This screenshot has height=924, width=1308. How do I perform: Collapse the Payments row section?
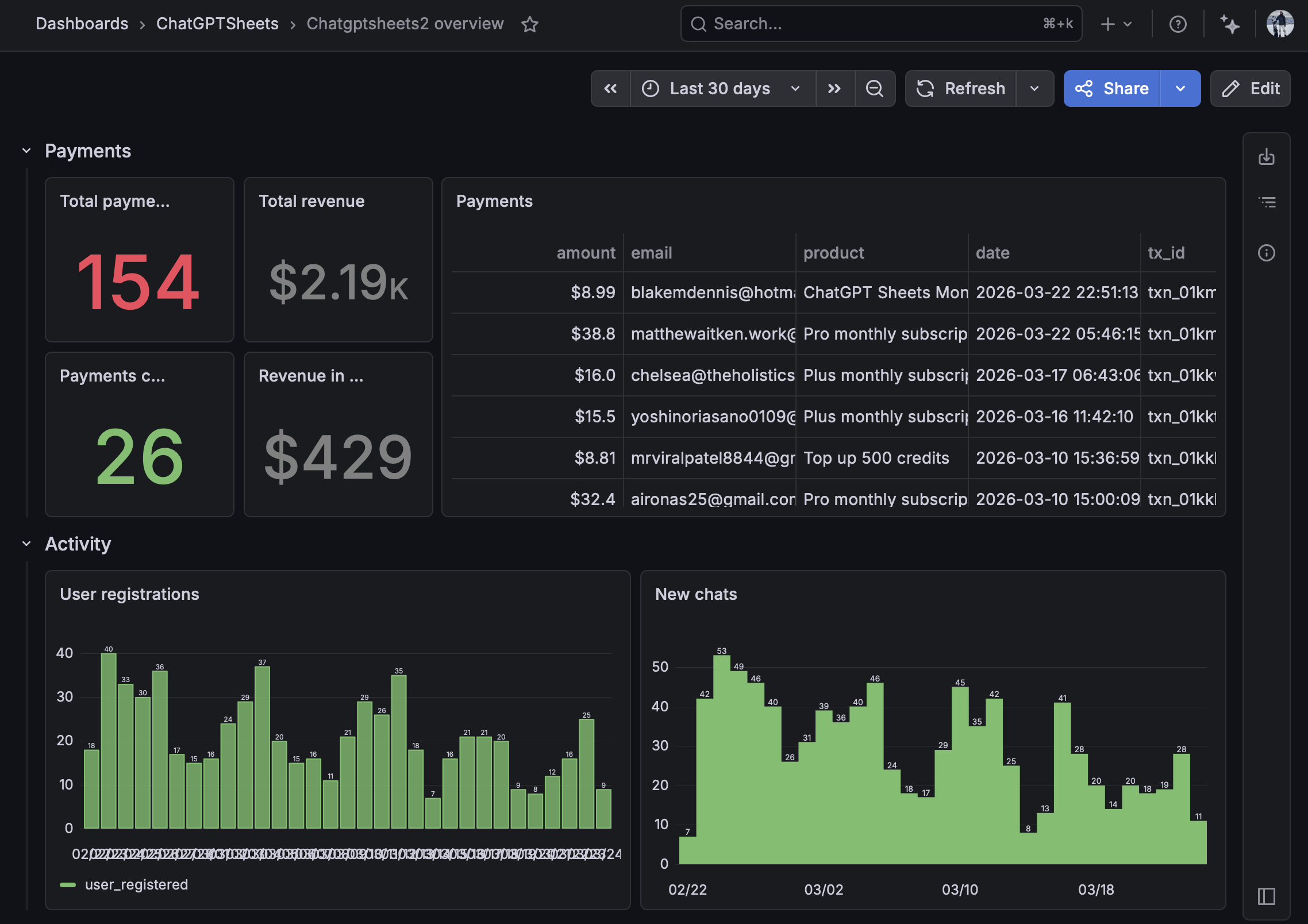(x=26, y=151)
